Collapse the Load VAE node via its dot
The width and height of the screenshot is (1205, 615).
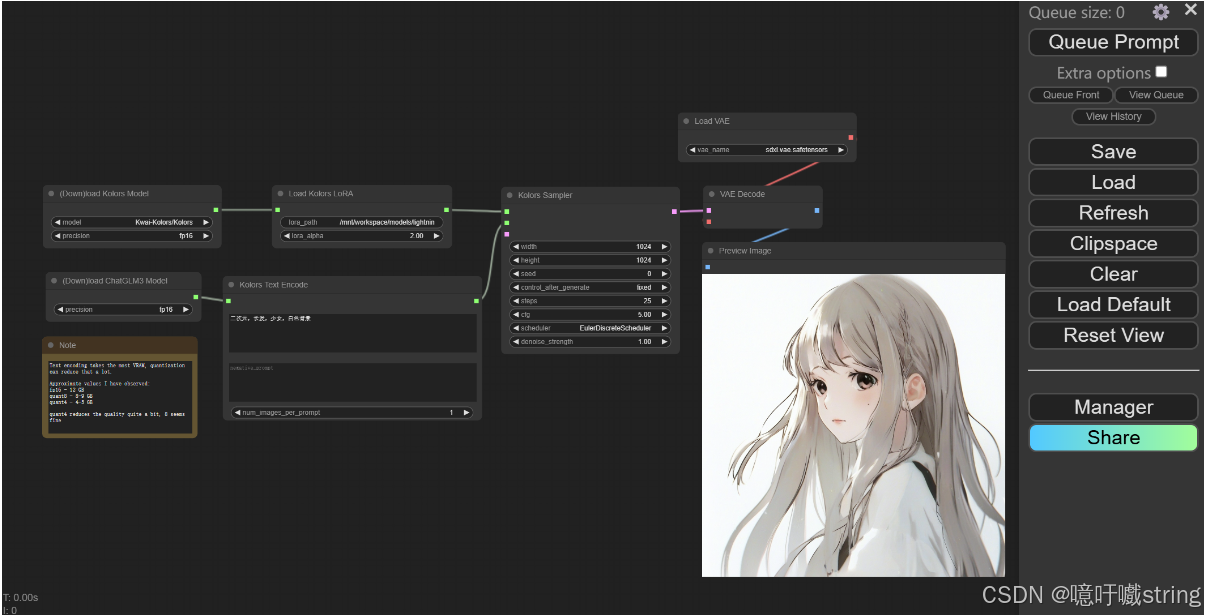(x=686, y=121)
